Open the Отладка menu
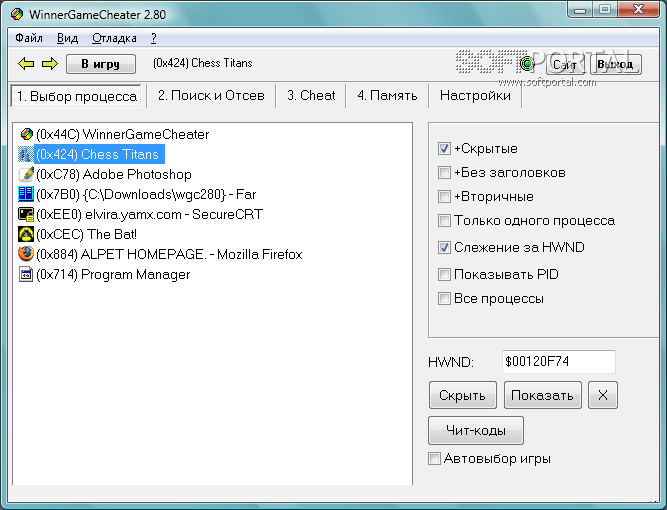 pyautogui.click(x=114, y=38)
